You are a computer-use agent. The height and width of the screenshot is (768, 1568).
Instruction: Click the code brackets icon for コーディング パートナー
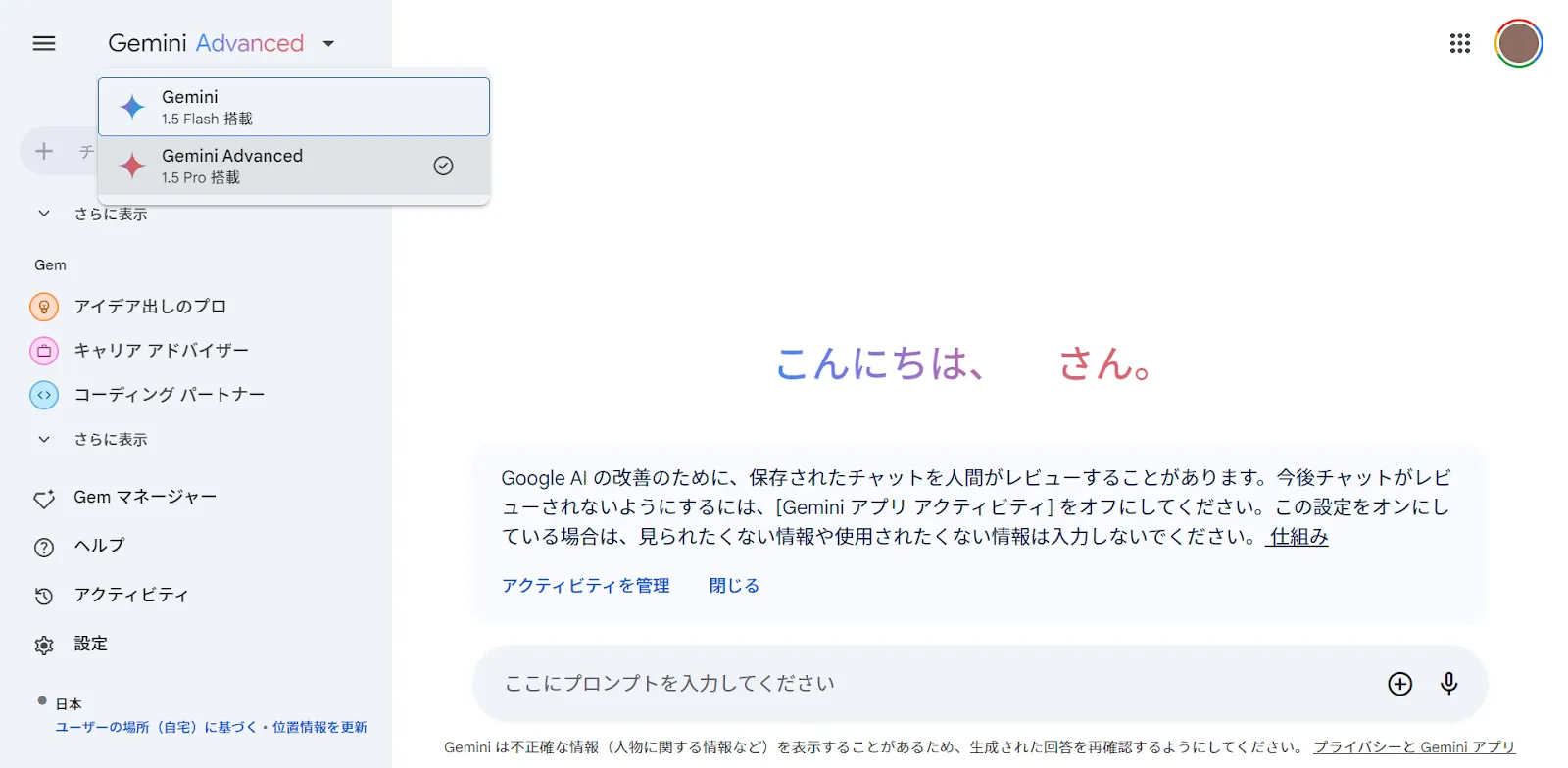click(44, 395)
